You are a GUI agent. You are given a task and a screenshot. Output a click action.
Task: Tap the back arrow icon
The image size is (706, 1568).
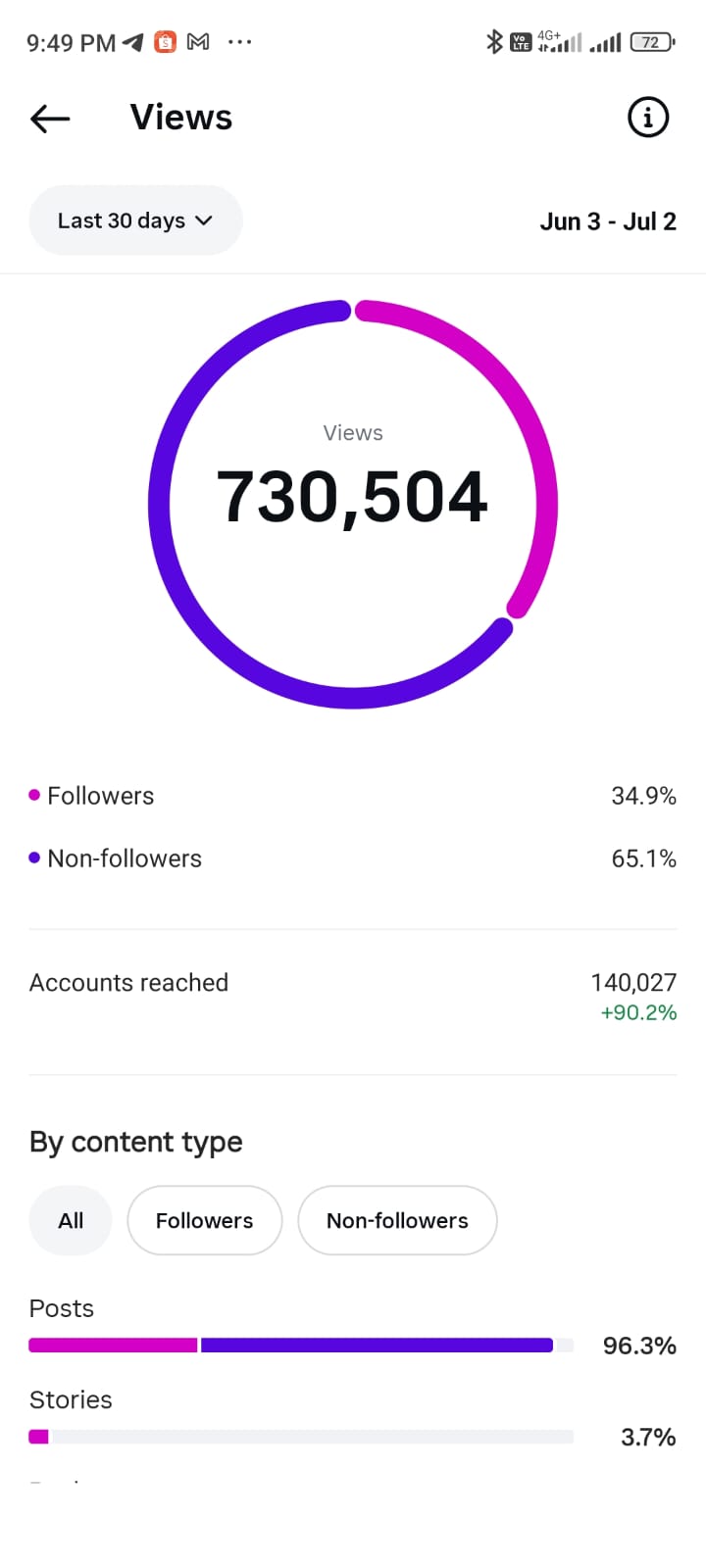[50, 119]
